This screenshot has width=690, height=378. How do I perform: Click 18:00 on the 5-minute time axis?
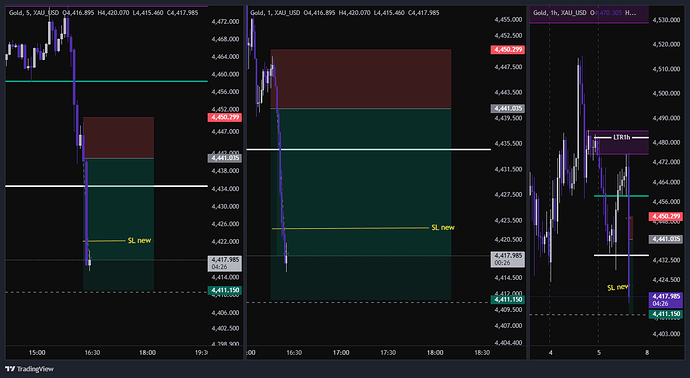[x=147, y=352]
